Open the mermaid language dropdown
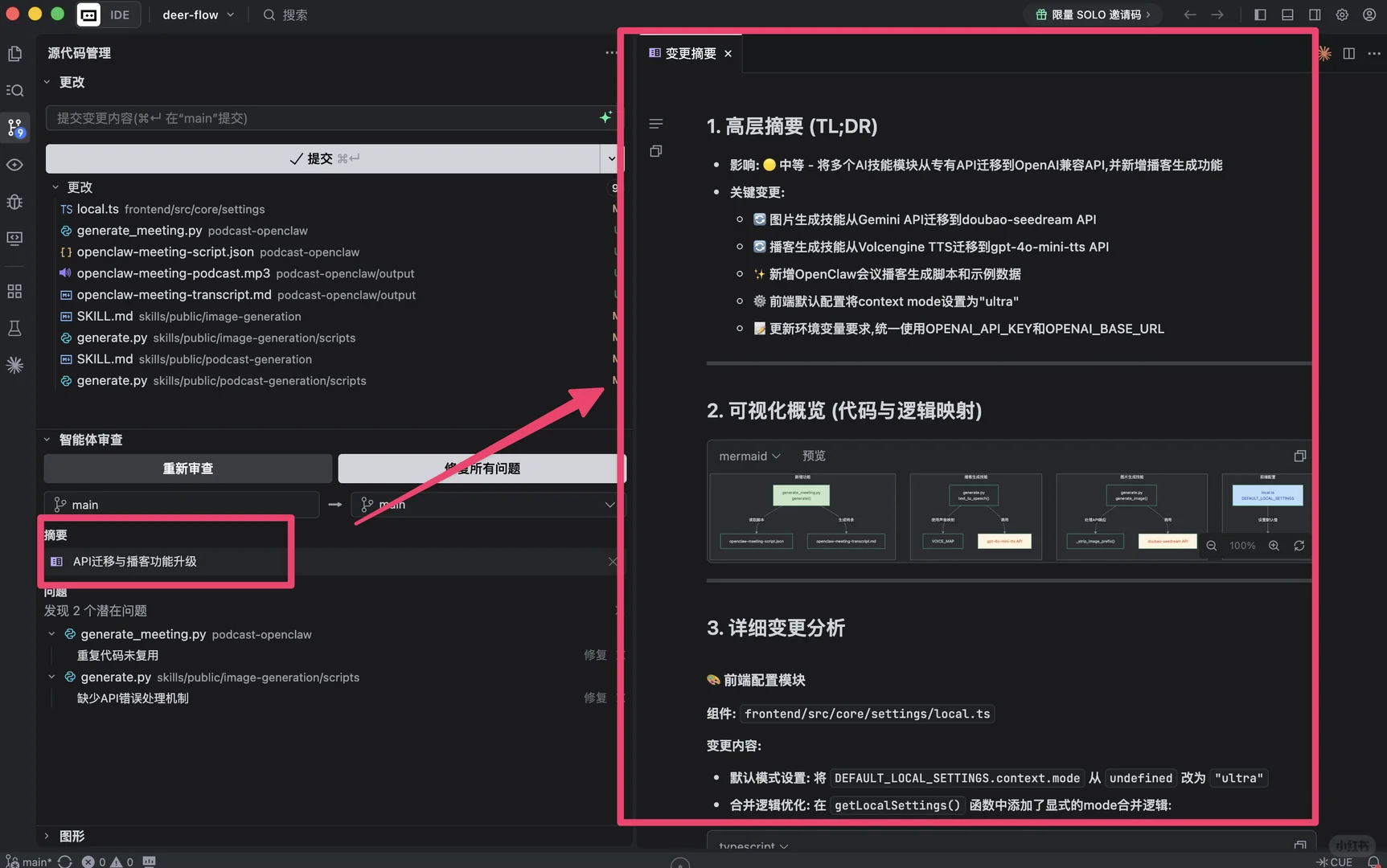1387x868 pixels. 749,456
